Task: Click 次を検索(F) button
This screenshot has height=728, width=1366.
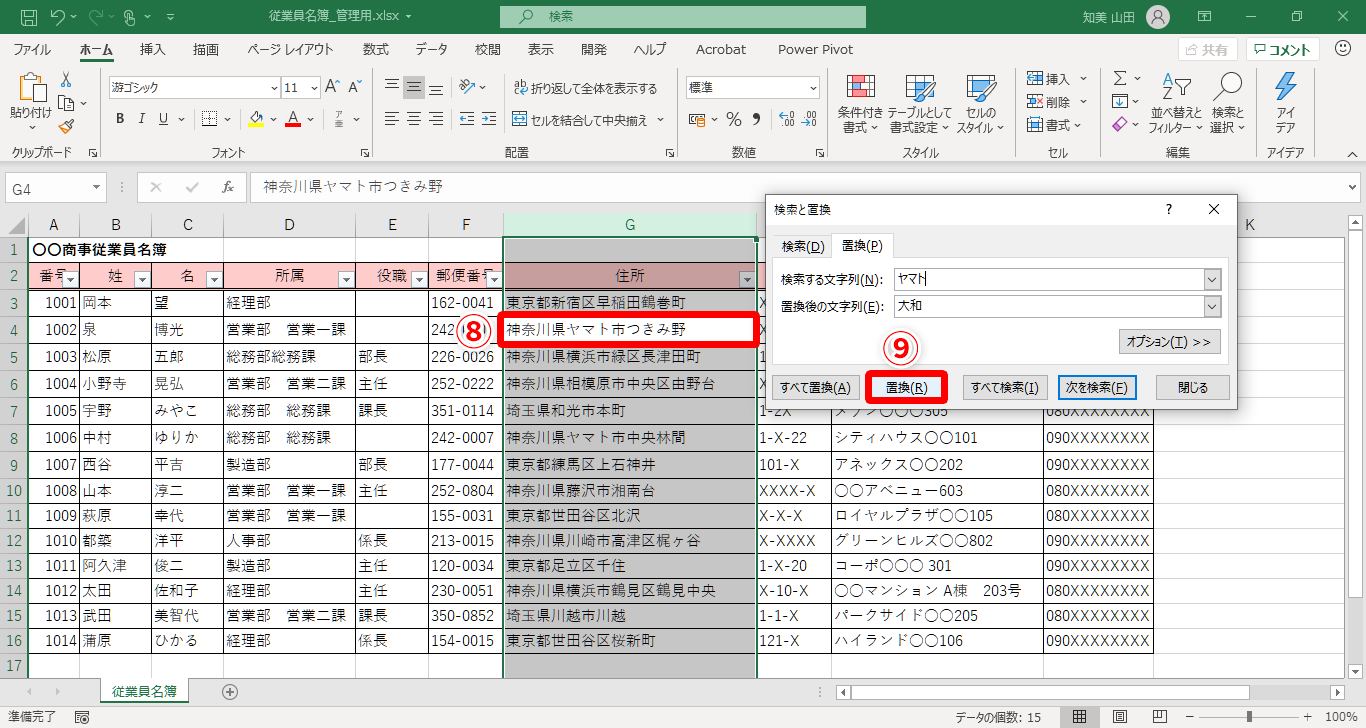Action: [x=1096, y=388]
